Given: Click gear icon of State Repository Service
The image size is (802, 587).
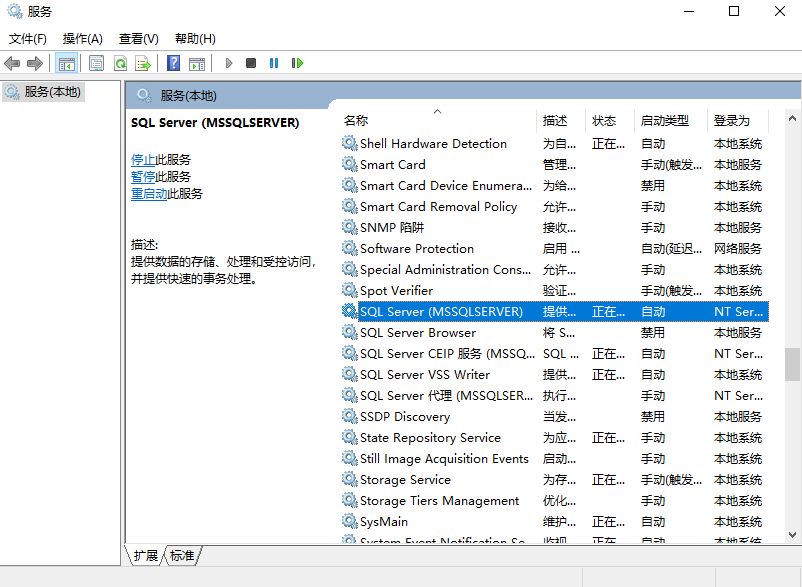Looking at the screenshot, I should pos(350,438).
